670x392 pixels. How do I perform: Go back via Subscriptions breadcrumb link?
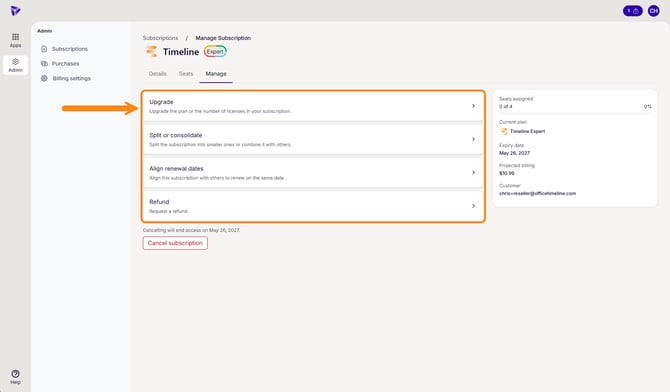click(160, 38)
